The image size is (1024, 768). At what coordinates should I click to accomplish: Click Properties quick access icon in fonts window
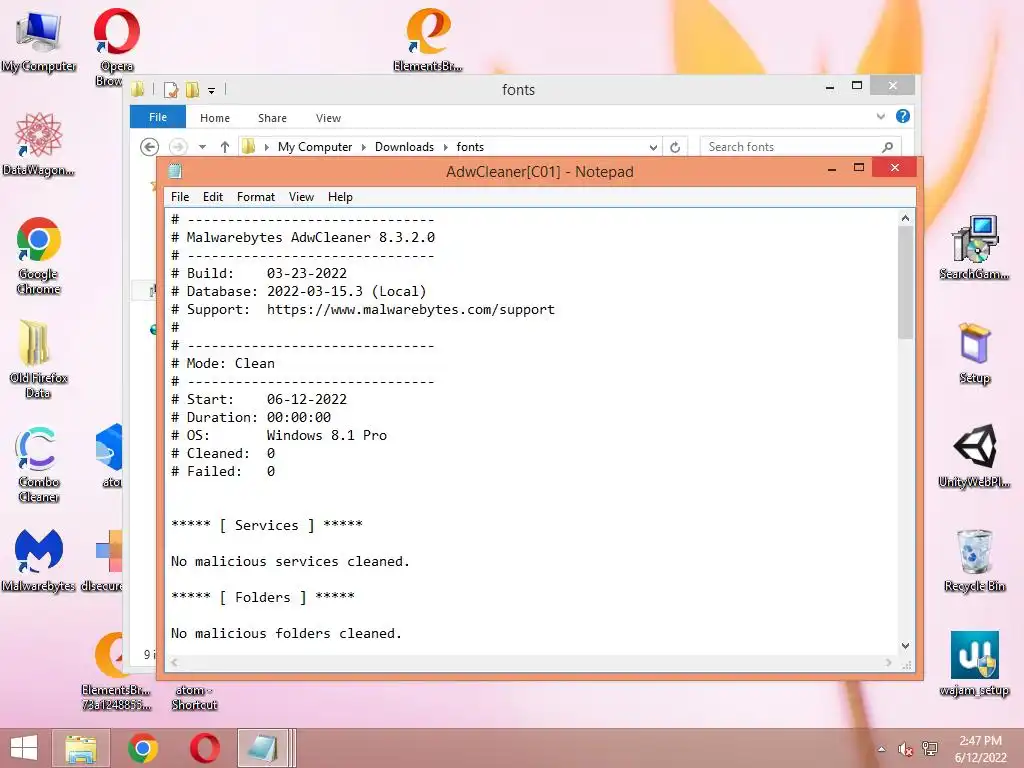(x=171, y=90)
